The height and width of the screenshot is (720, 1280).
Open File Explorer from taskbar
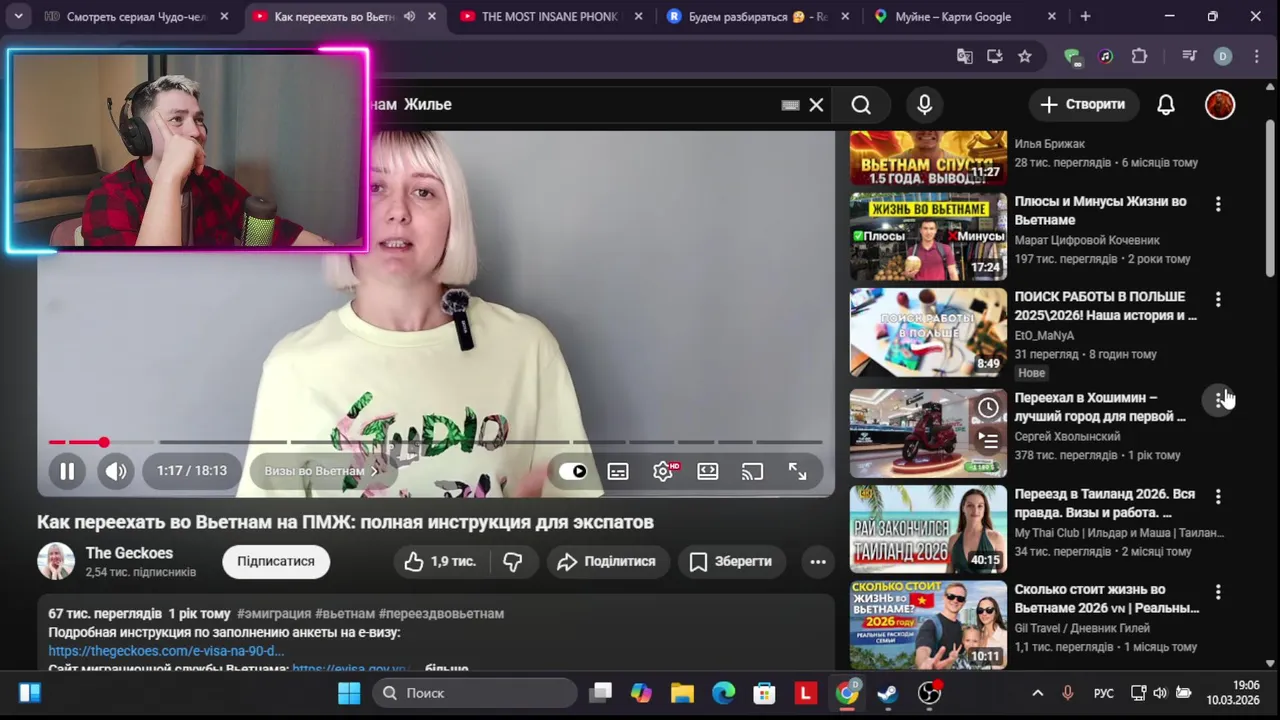point(682,693)
